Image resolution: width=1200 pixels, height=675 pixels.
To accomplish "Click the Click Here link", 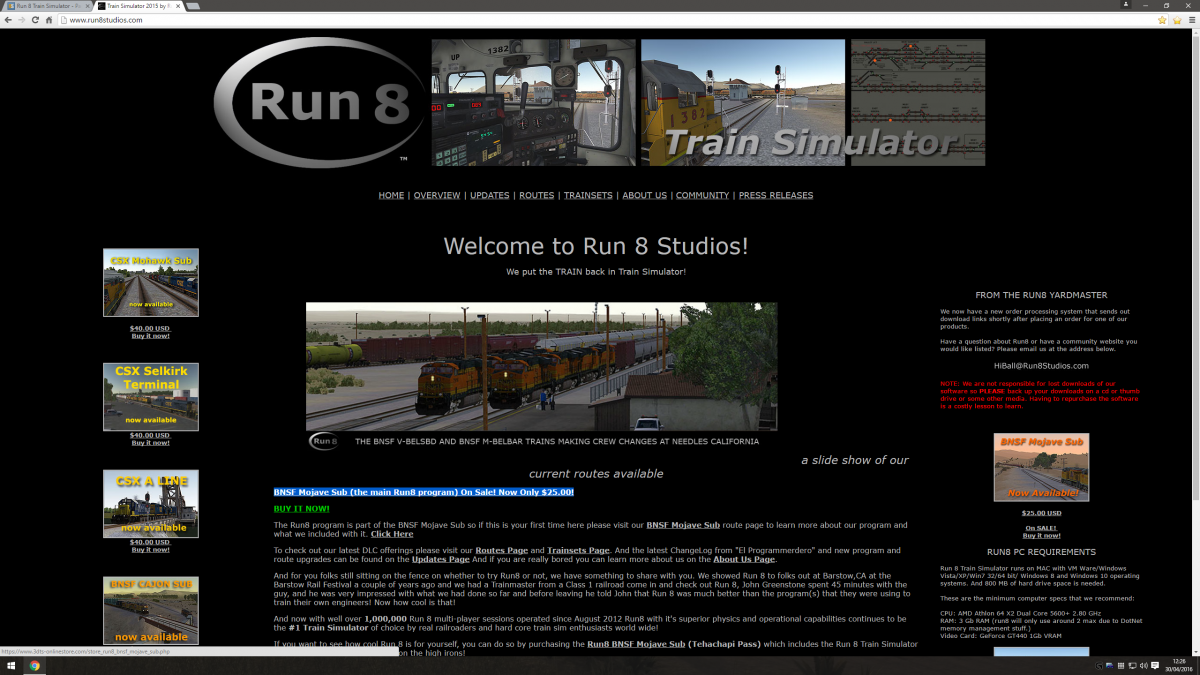I will (392, 534).
